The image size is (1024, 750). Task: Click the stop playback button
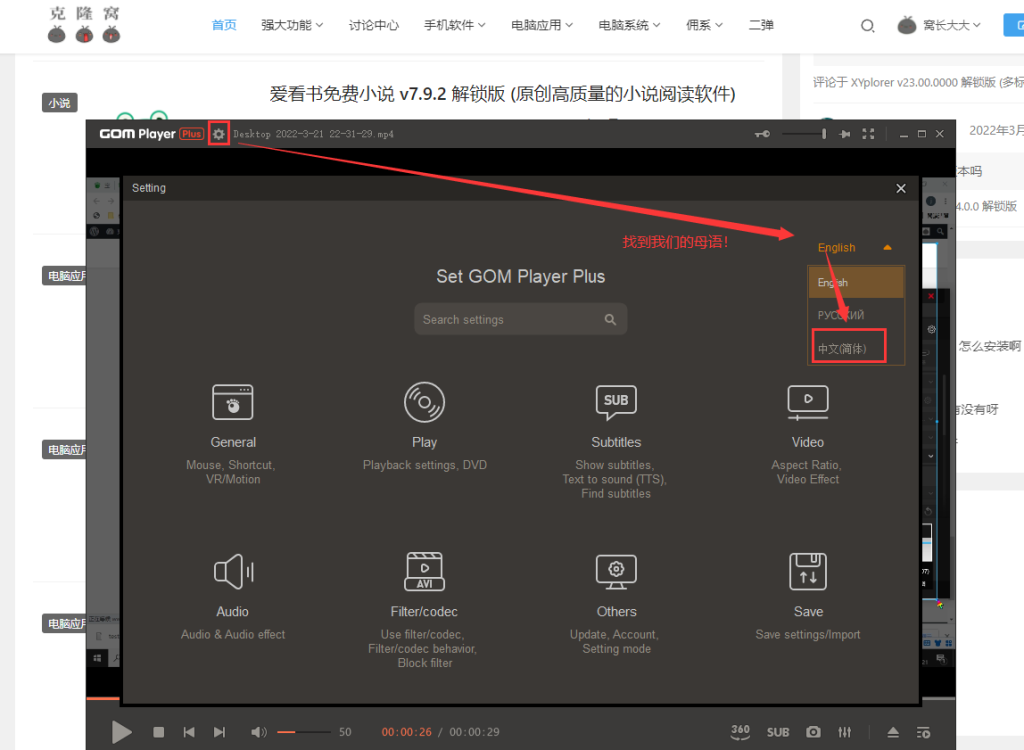[158, 732]
